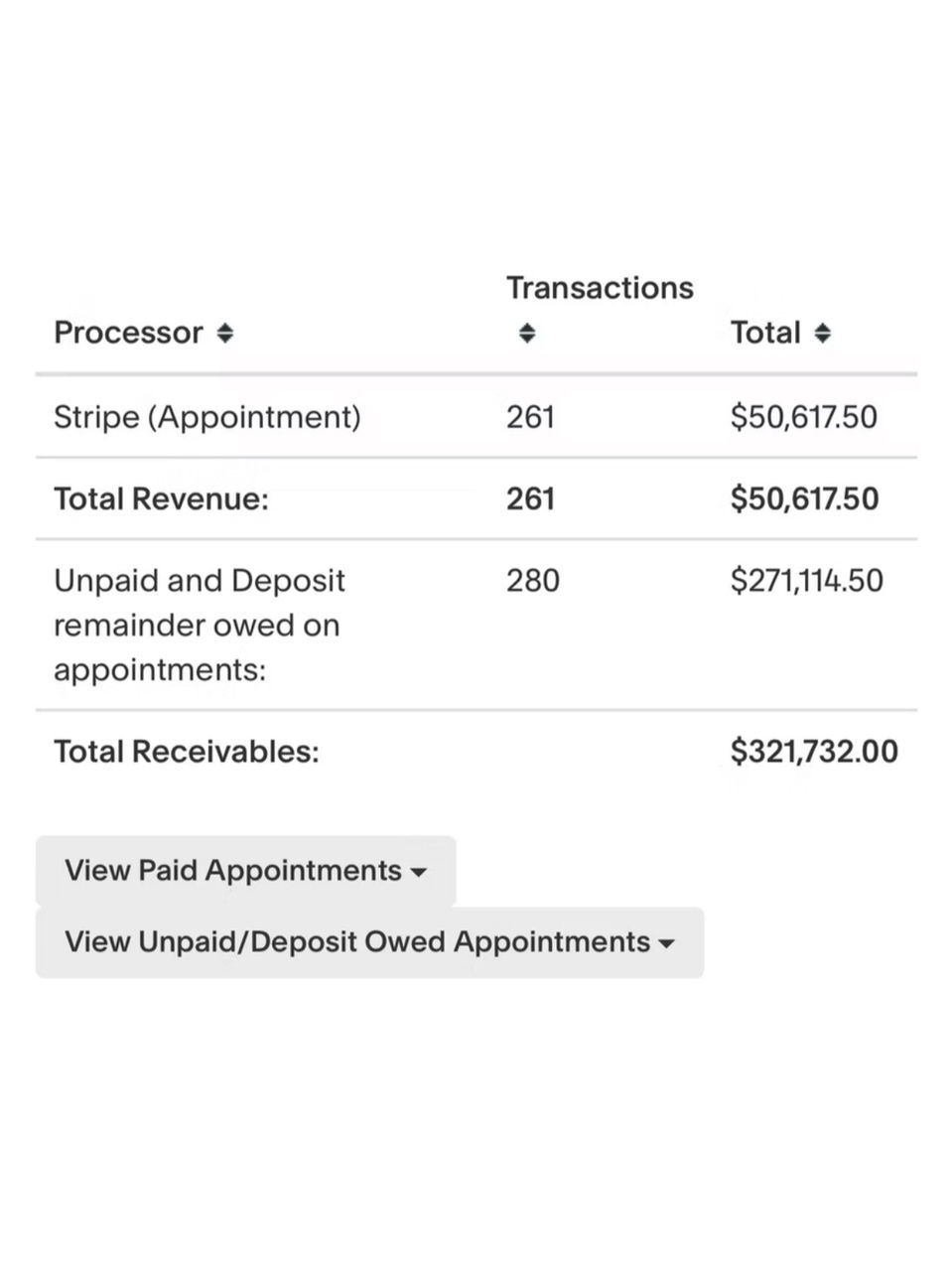Click the unpaid count 280
The height and width of the screenshot is (1271, 952).
533,581
